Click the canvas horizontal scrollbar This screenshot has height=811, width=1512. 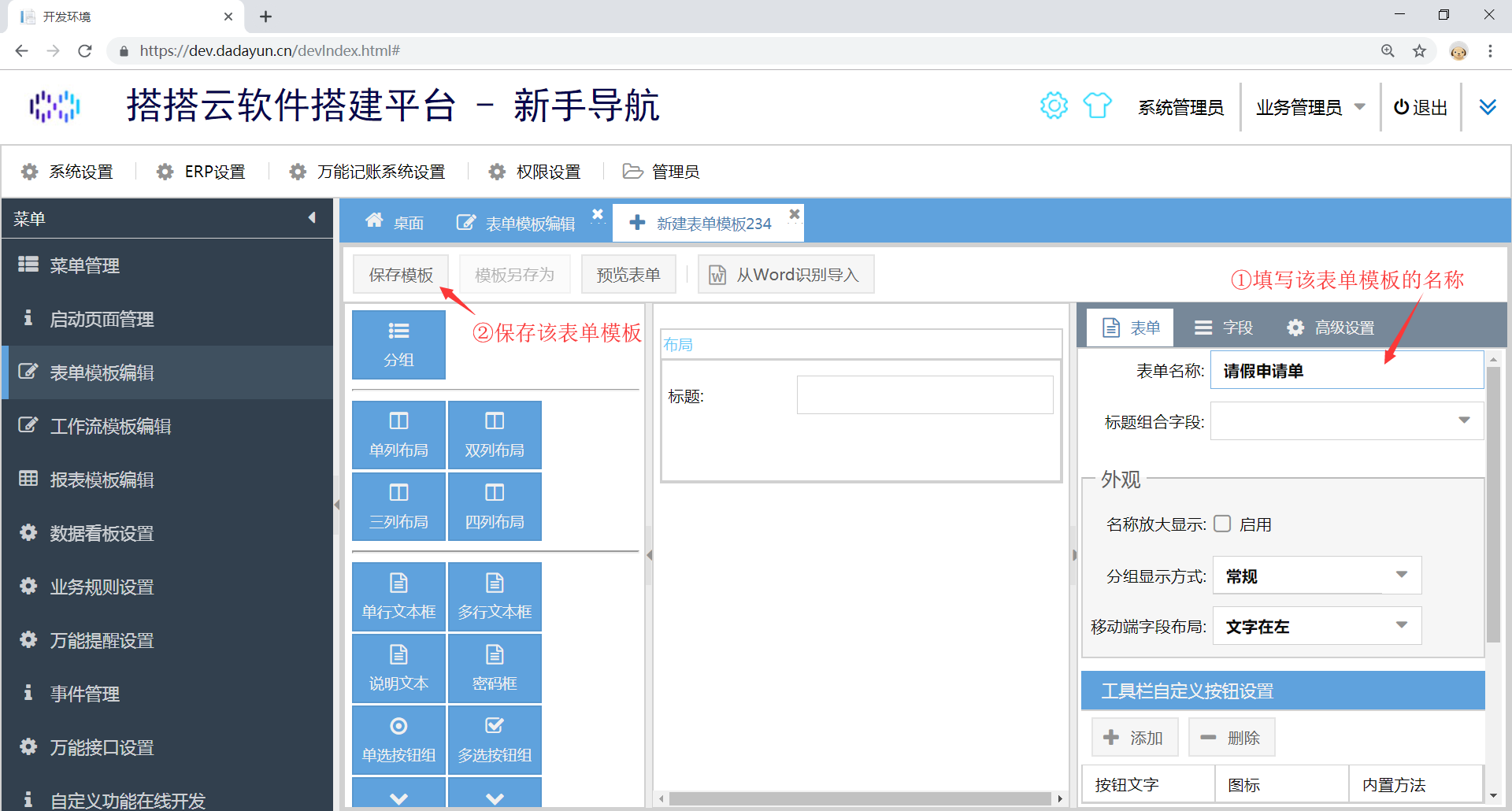(860, 798)
